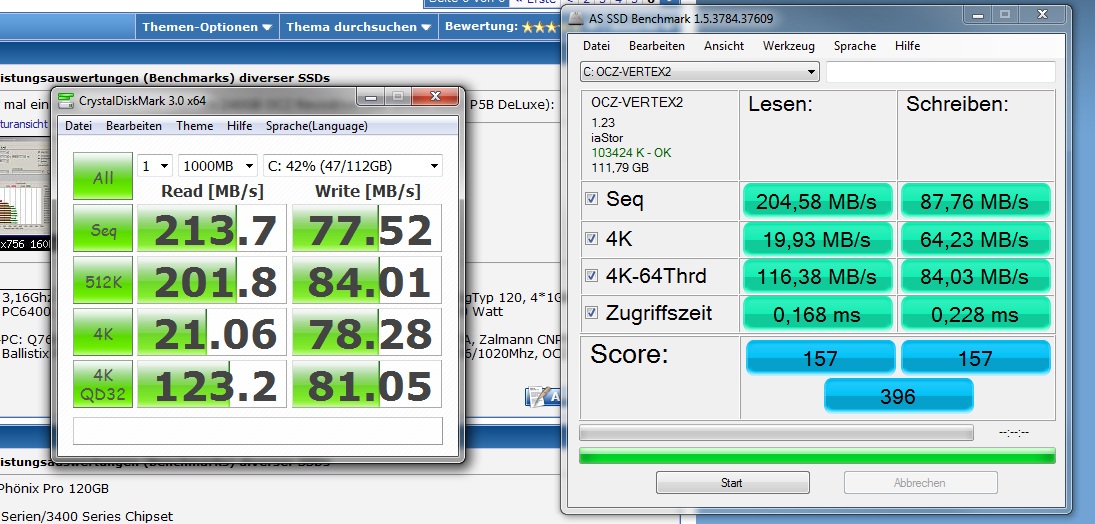Viewport: 1095px width, 524px height.
Task: Click the empty comment field in CrystalDiskMark
Action: click(x=258, y=431)
